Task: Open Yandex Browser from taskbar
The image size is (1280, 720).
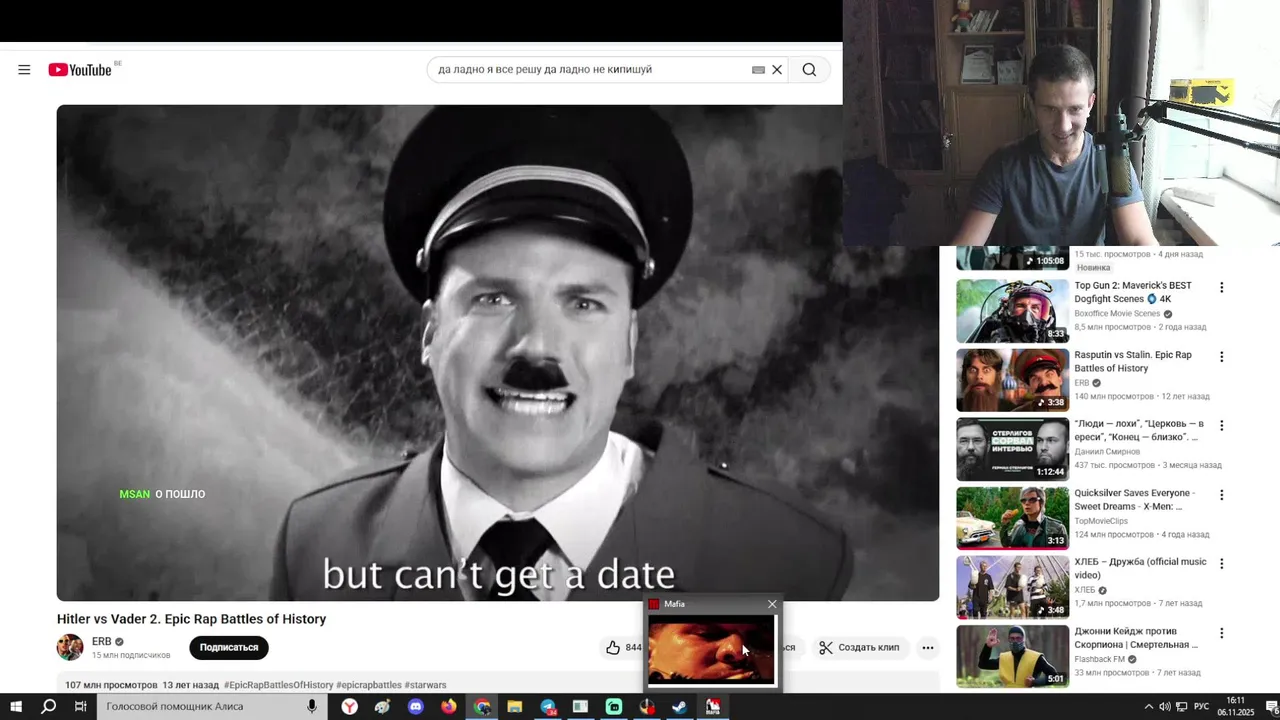Action: point(350,707)
